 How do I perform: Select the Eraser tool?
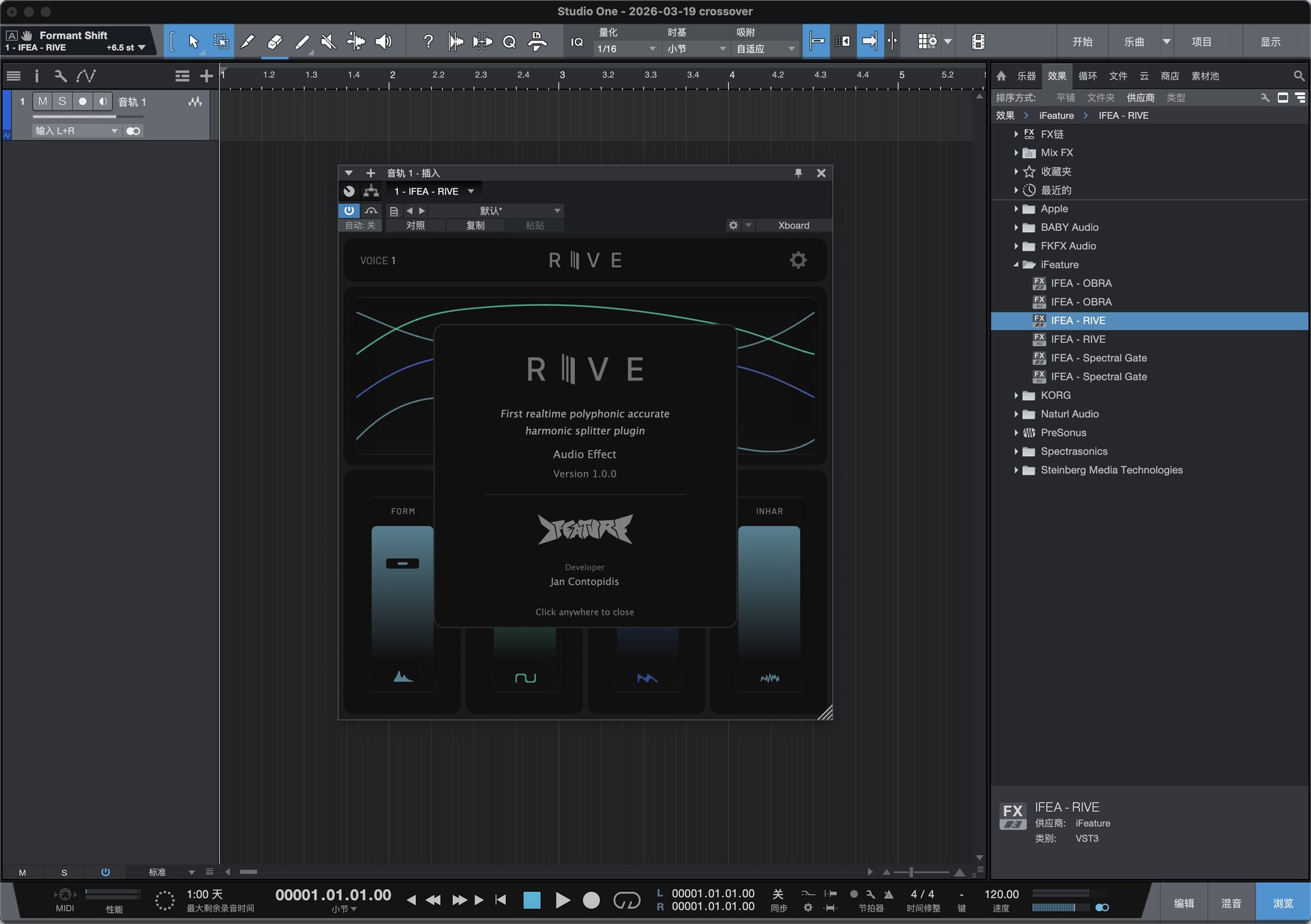click(x=274, y=42)
